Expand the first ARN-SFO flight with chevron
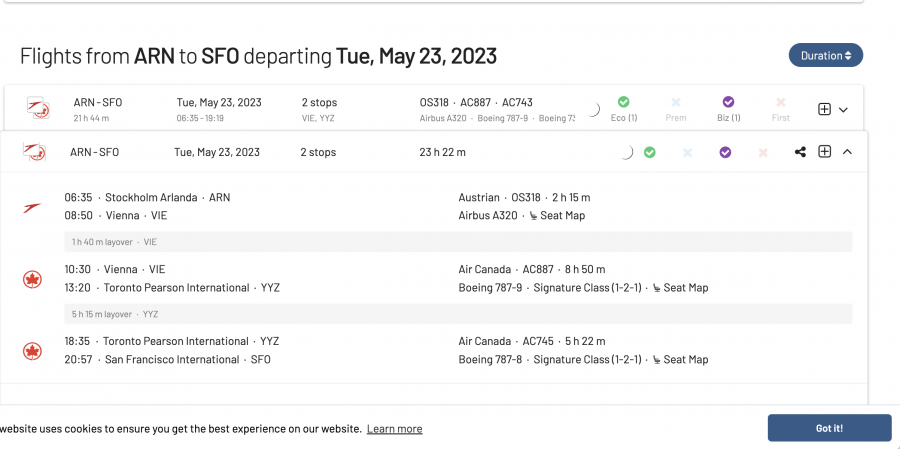 point(844,109)
